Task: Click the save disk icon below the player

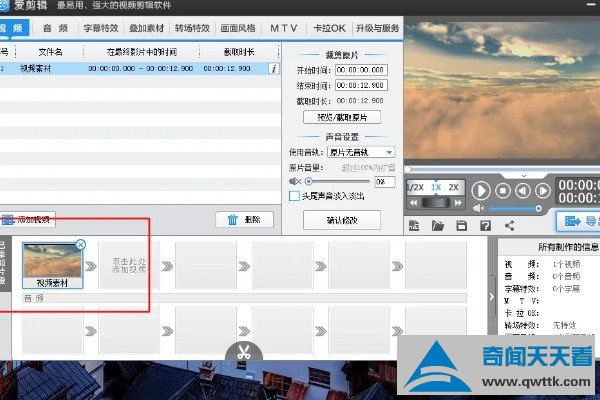Action: coord(461,225)
